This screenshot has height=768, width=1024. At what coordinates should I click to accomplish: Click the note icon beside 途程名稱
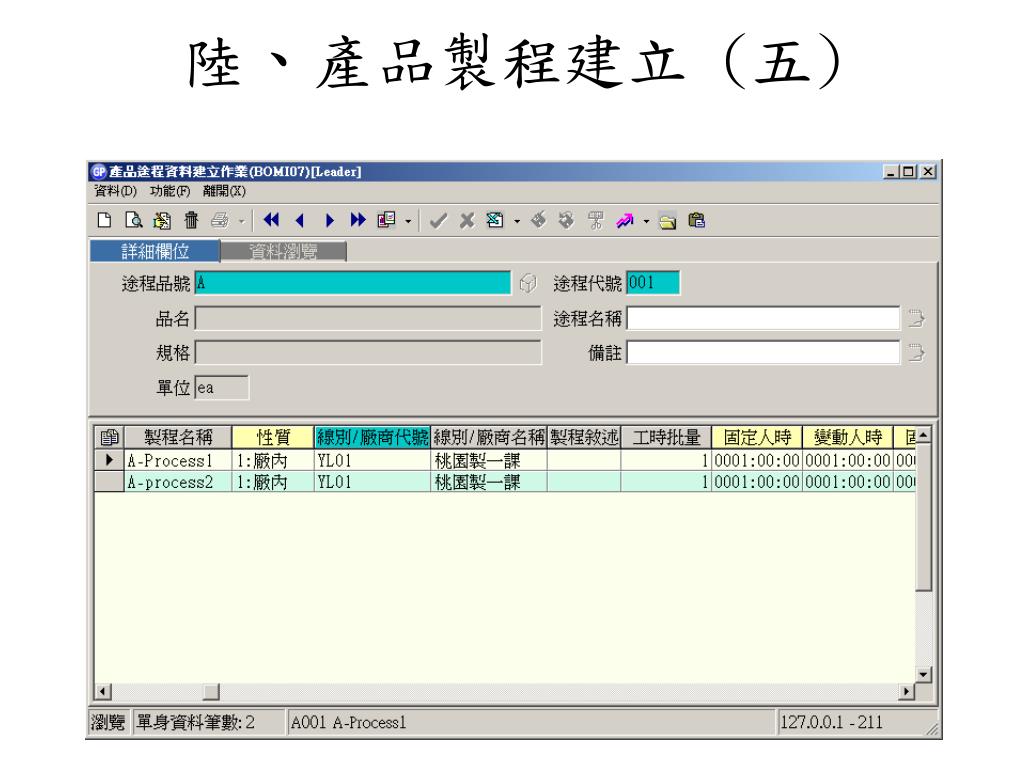click(x=916, y=319)
